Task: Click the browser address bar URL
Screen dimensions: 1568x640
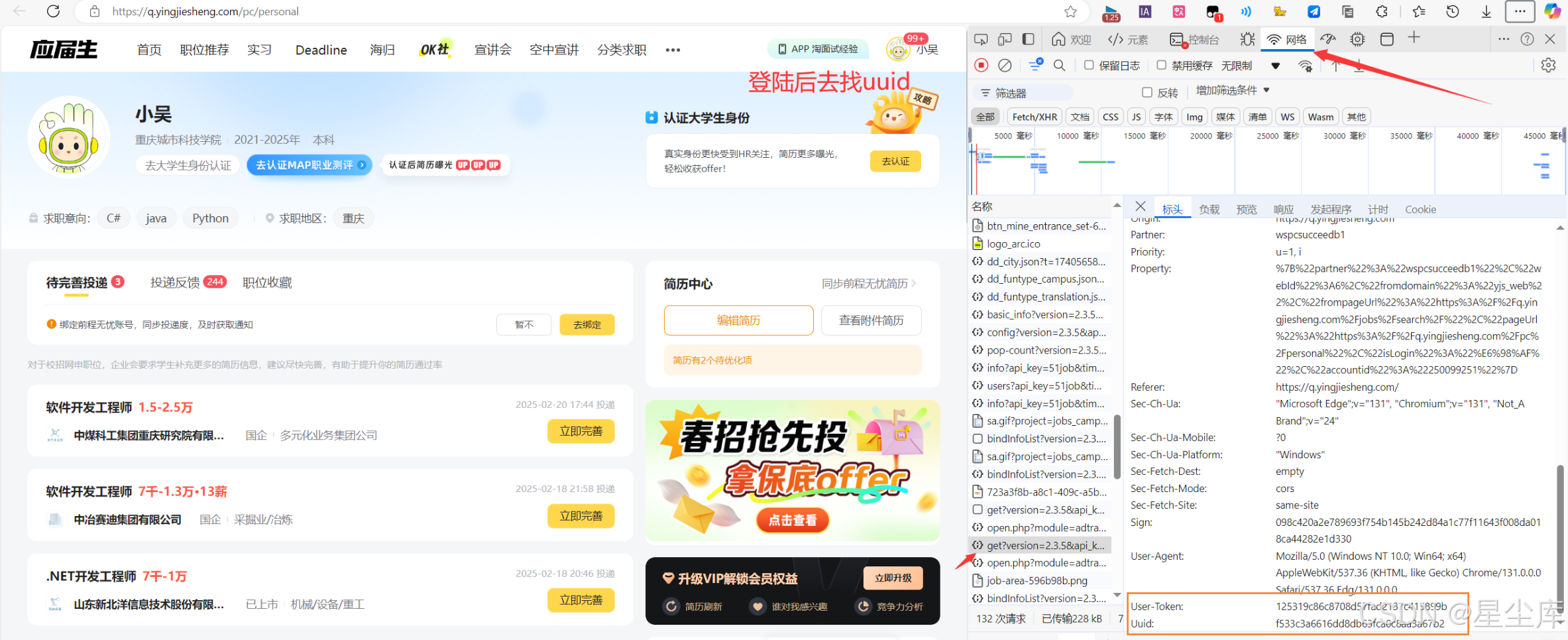Action: 205,11
